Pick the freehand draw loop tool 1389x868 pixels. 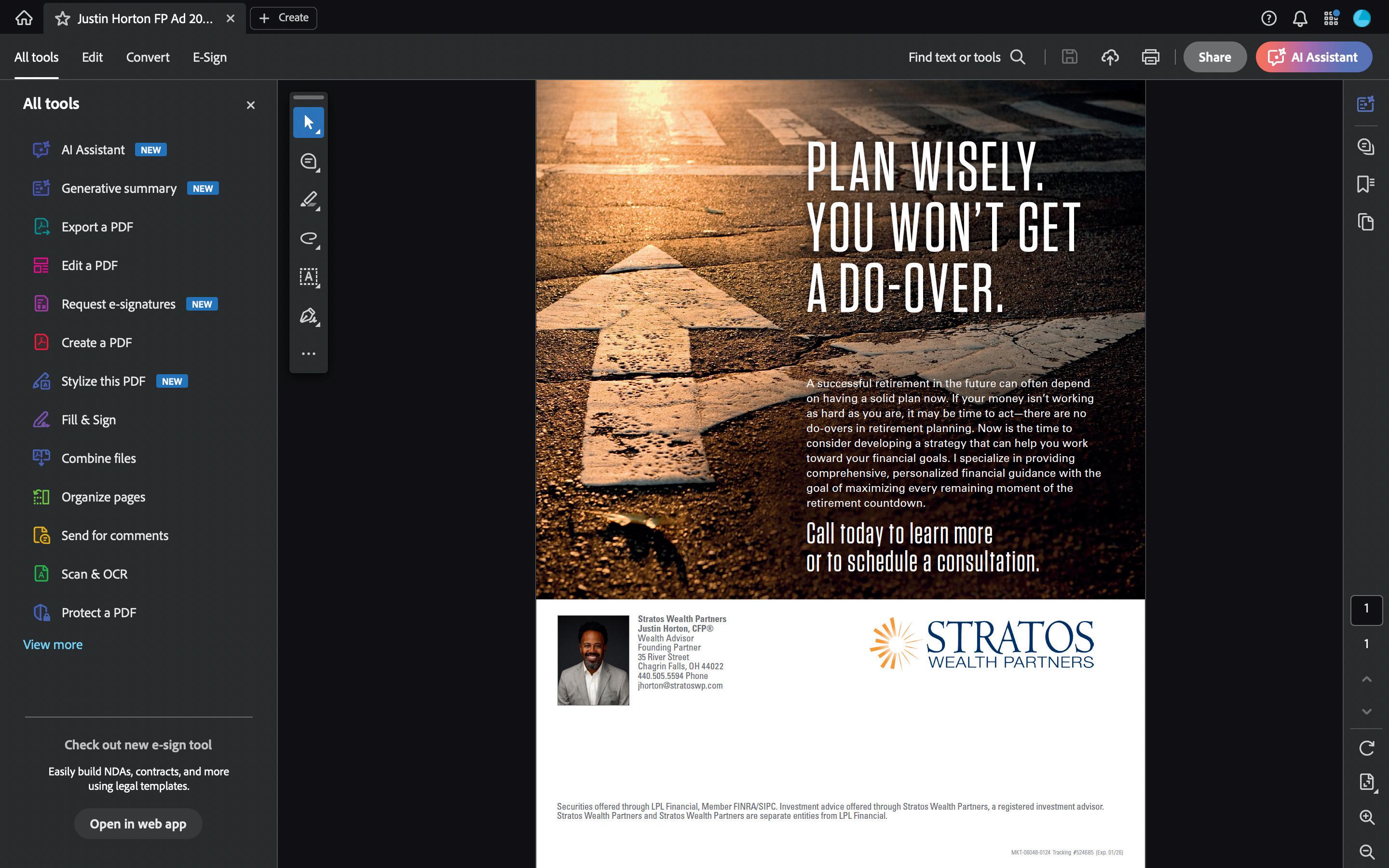(308, 238)
